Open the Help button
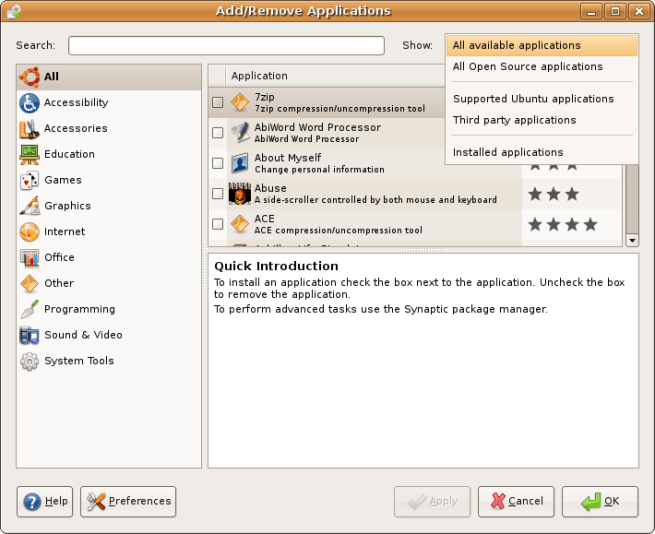This screenshot has width=655, height=534. pyautogui.click(x=45, y=501)
